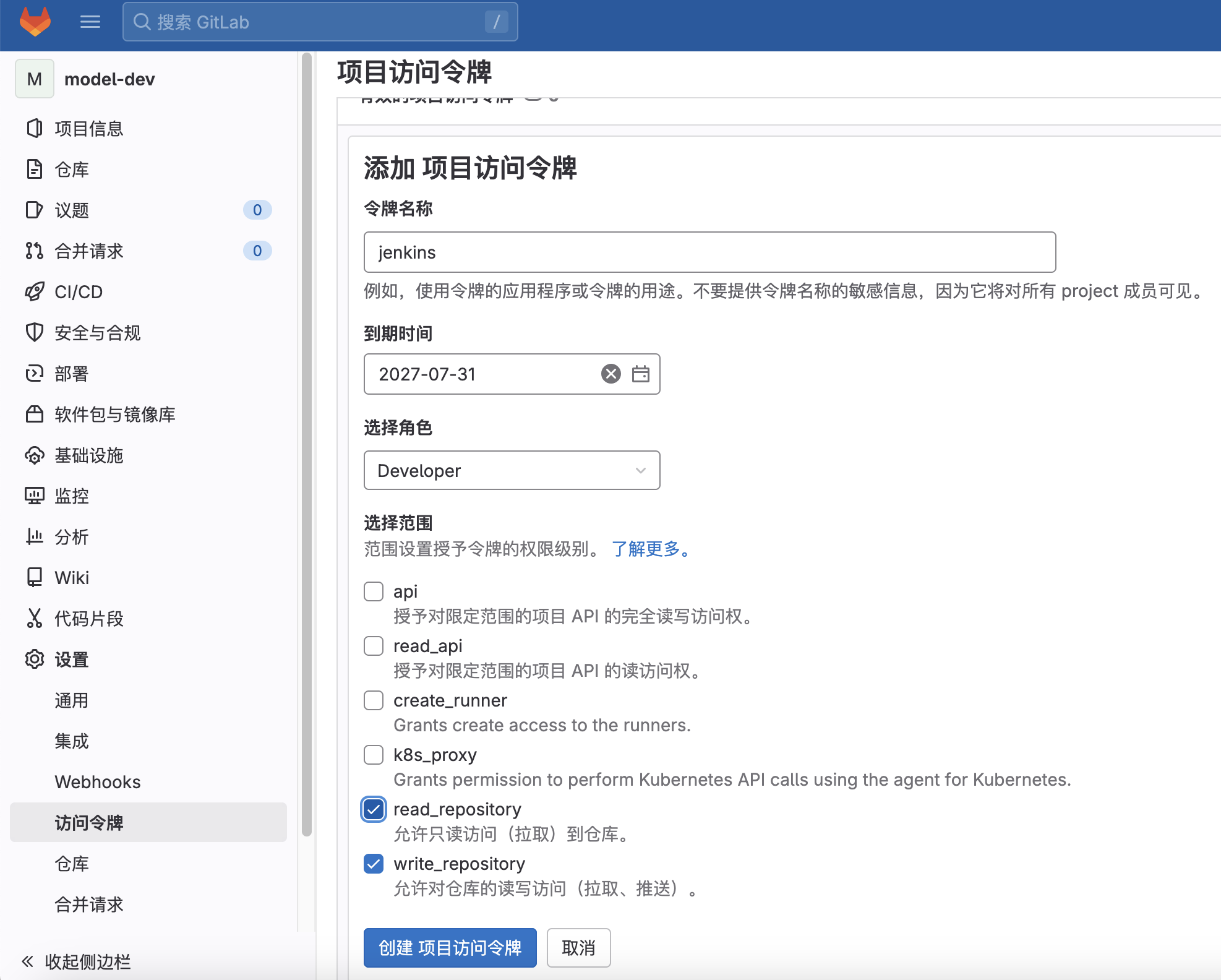Open CI/CD rocket icon in sidebar
Screen dimensions: 1221x980
35,292
